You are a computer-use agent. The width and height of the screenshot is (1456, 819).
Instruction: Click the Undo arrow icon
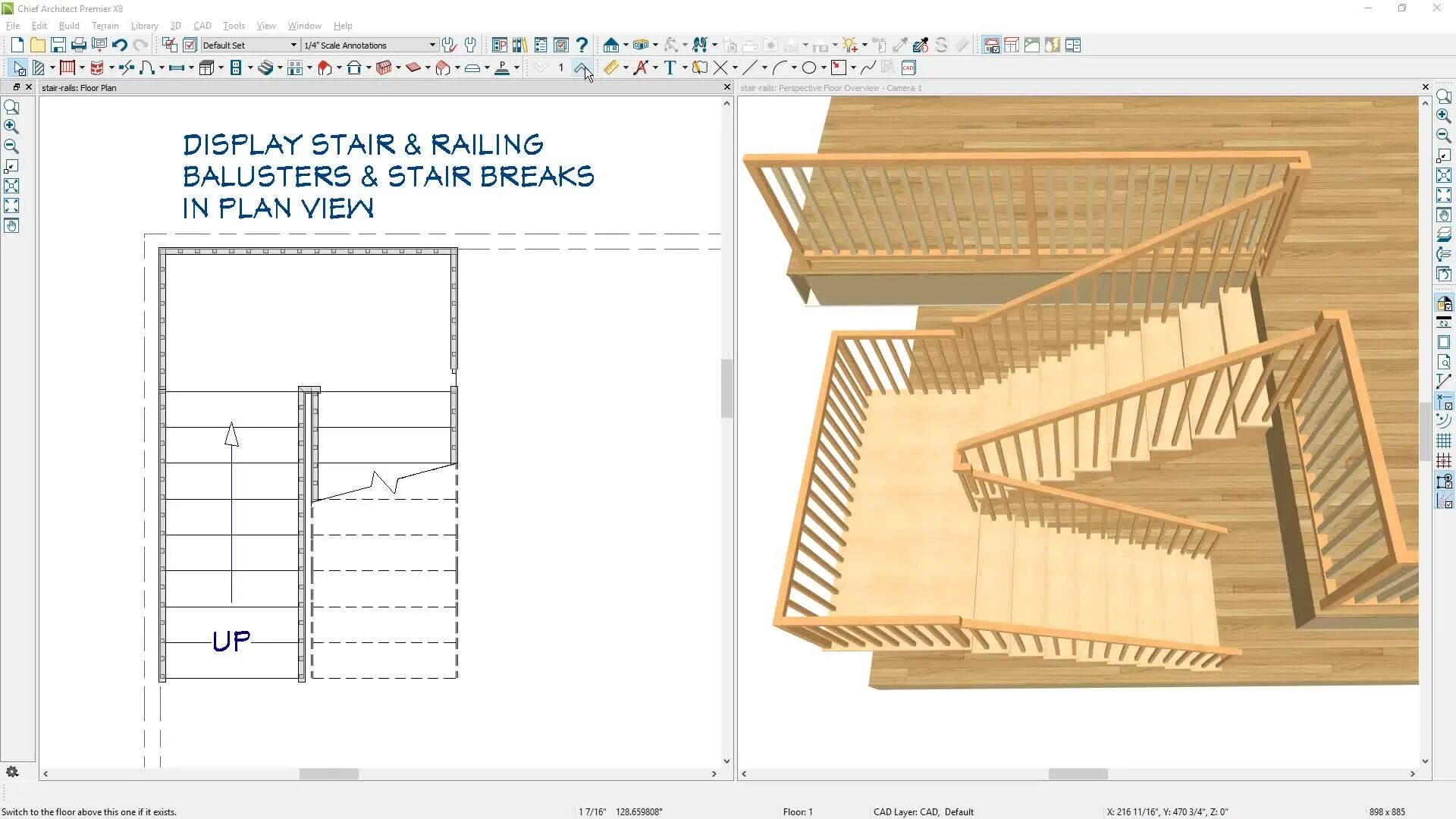(120, 45)
